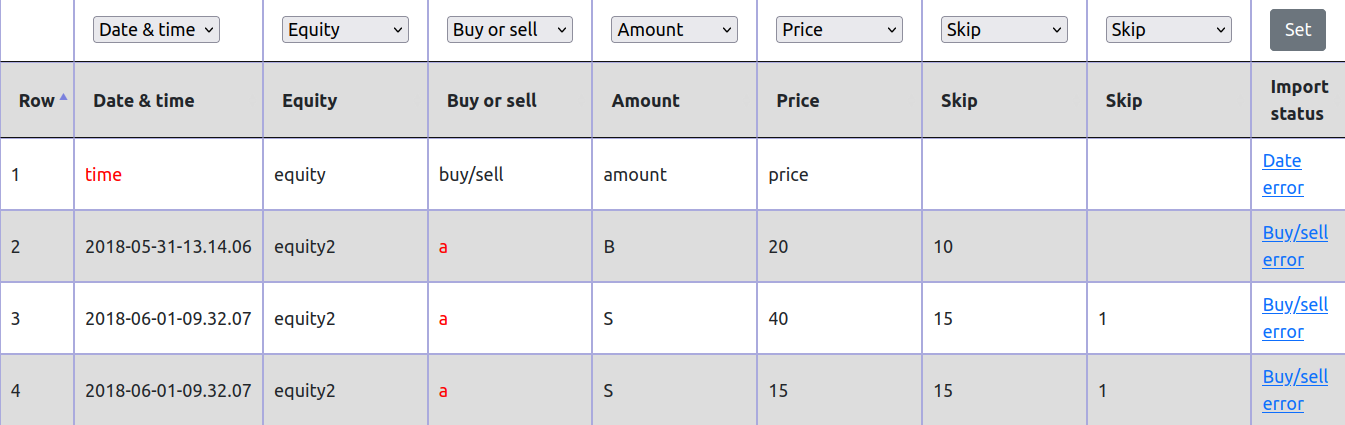The width and height of the screenshot is (1345, 425).
Task: Open the Buy/sell error link in row 4
Action: 1295,390
